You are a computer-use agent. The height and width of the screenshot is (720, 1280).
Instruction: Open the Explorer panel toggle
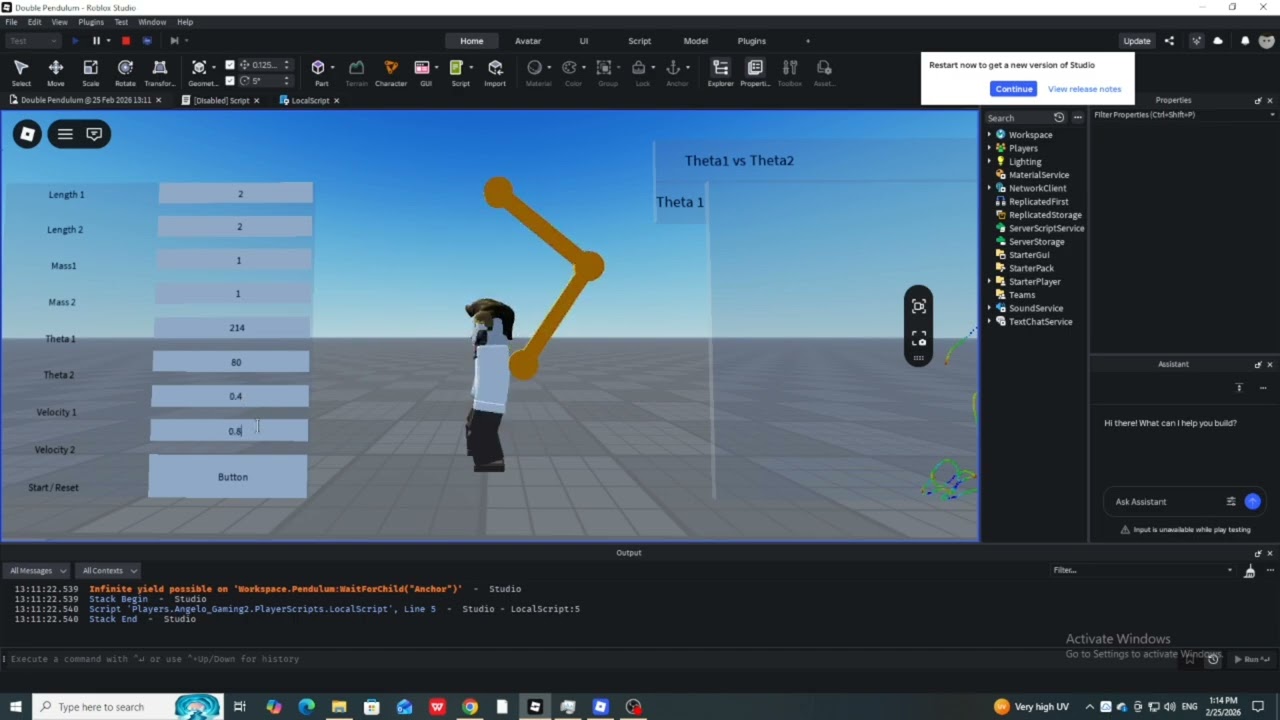click(720, 71)
